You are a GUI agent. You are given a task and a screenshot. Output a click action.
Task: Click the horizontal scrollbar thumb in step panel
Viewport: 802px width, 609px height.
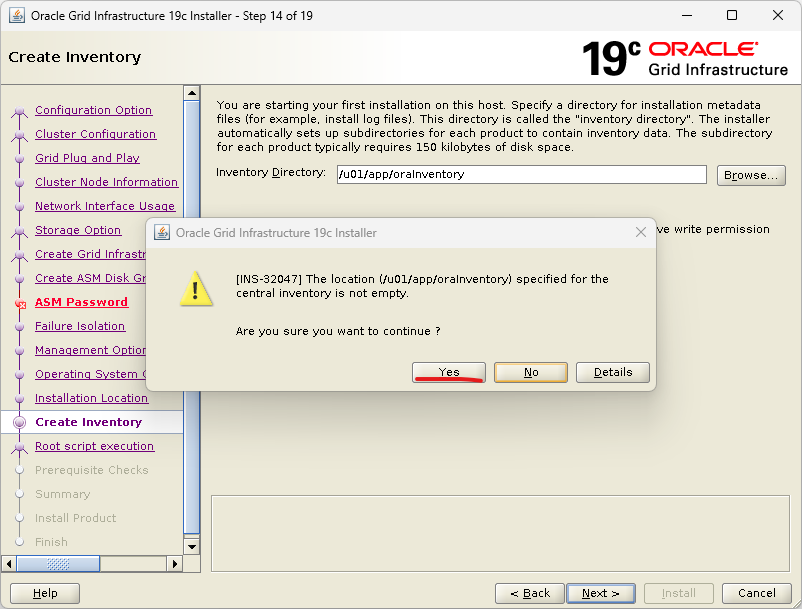58,564
